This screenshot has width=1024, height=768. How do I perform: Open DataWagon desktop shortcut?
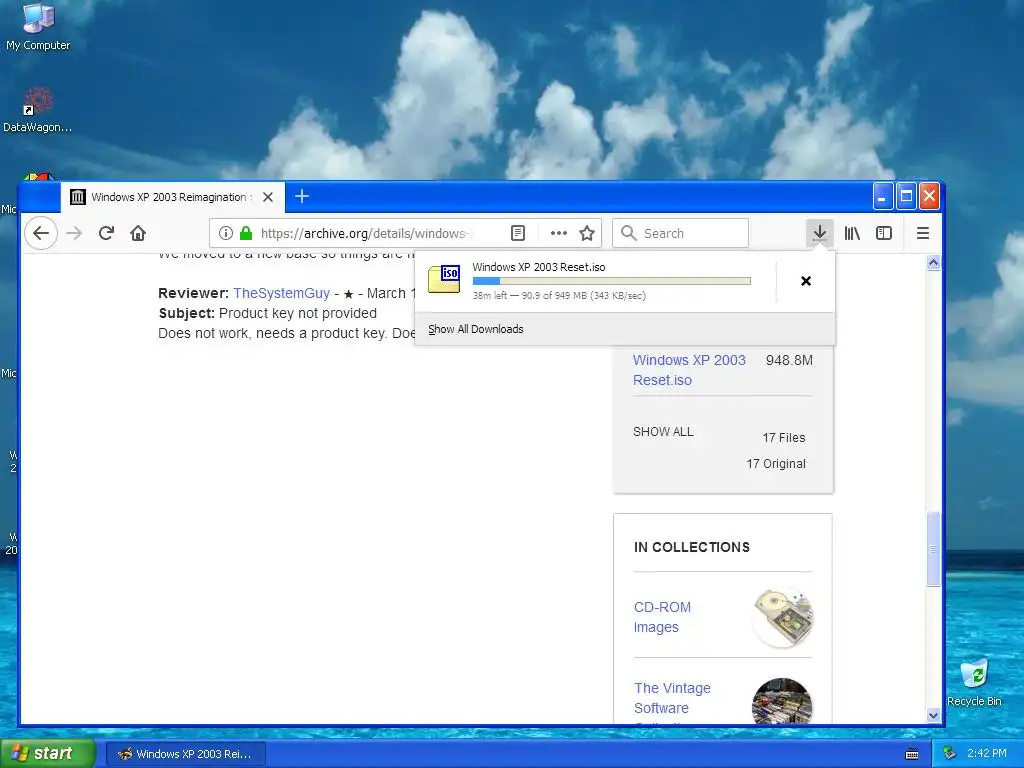[37, 110]
